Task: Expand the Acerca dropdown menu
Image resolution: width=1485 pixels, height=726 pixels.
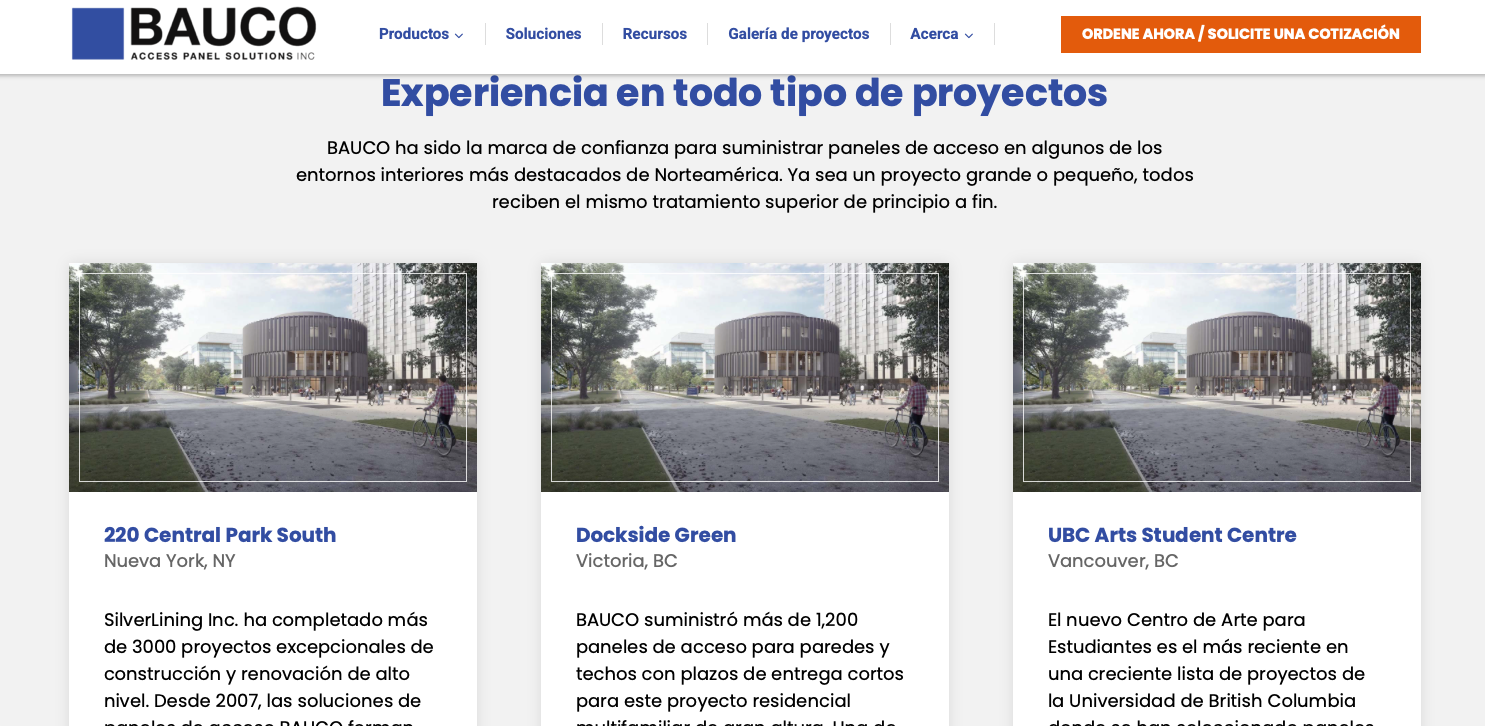Action: click(941, 34)
